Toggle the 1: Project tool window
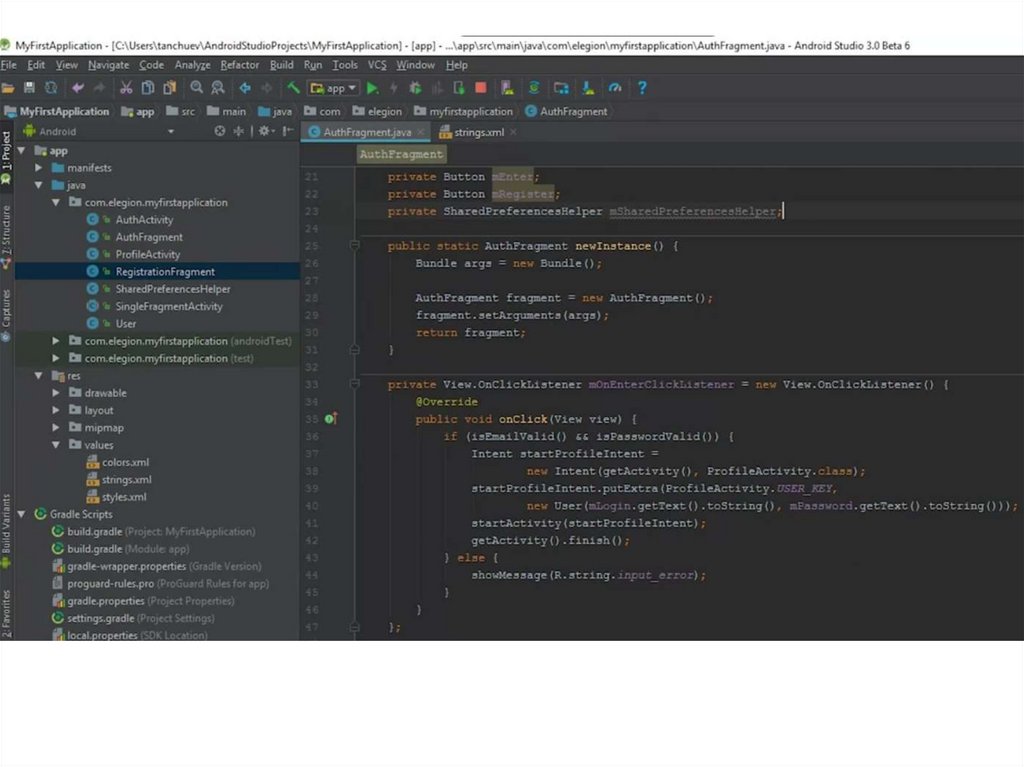 pos(6,151)
